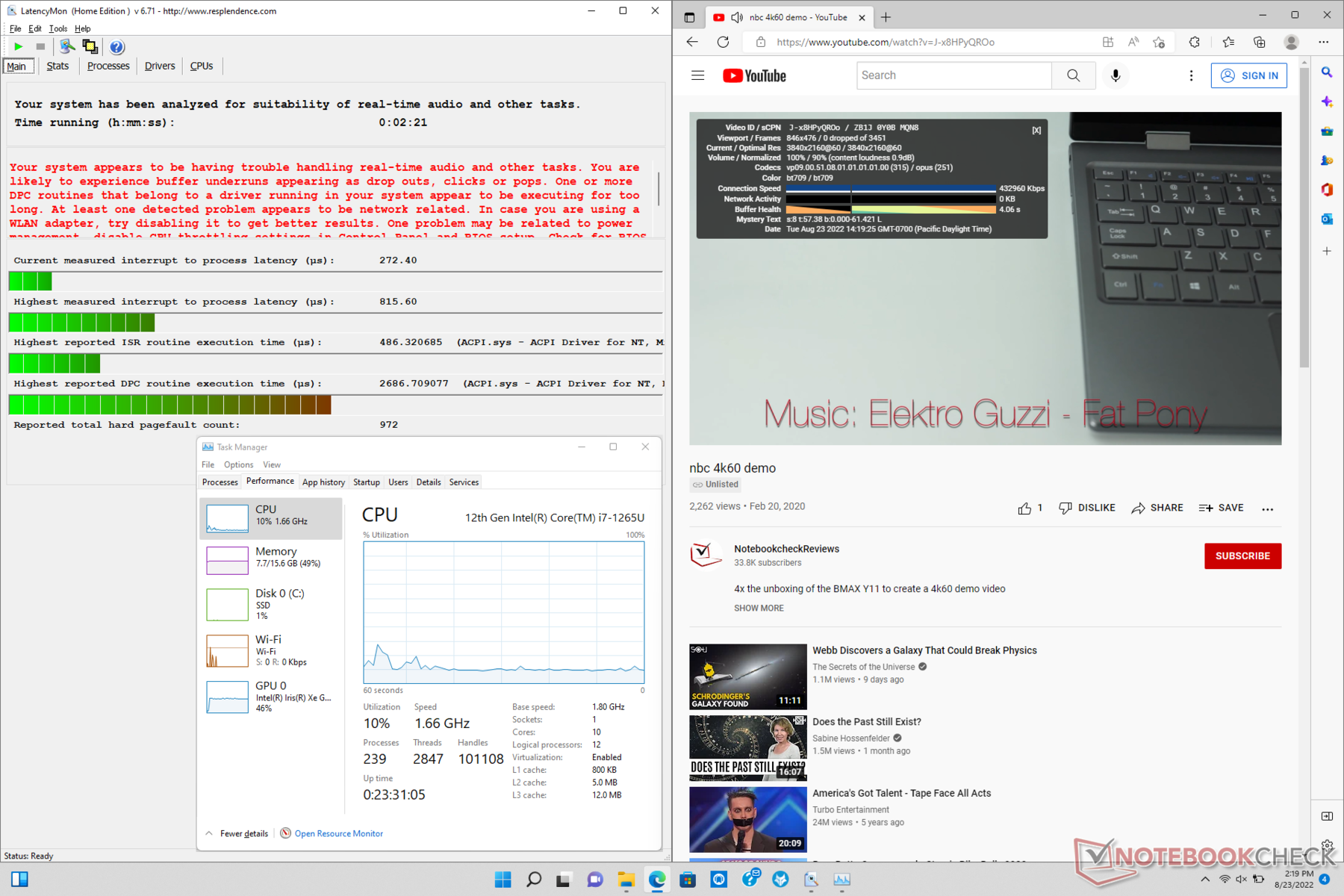Expand description with SHOW MORE

(x=759, y=608)
